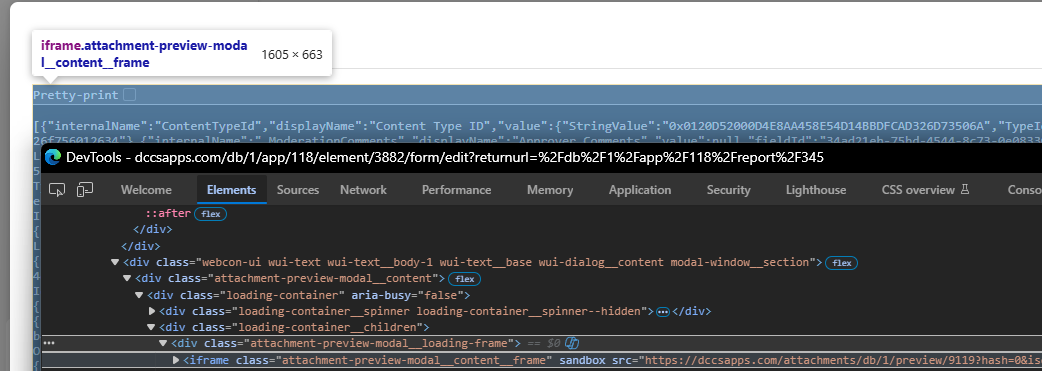Expand the iframe attachment-preview-modal__content__frame node
This screenshot has height=371, width=1042.
tap(176, 360)
